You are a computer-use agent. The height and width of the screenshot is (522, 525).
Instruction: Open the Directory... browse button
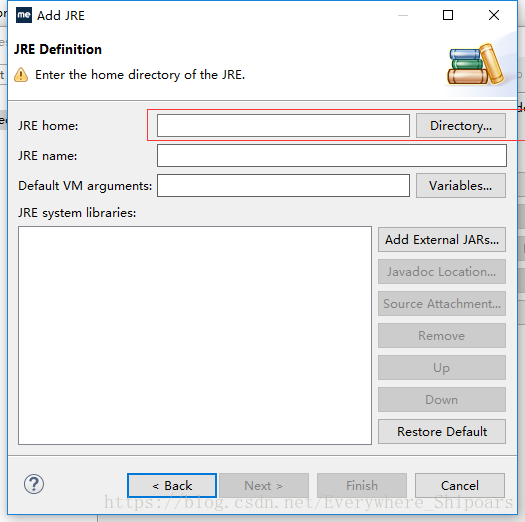tap(461, 126)
